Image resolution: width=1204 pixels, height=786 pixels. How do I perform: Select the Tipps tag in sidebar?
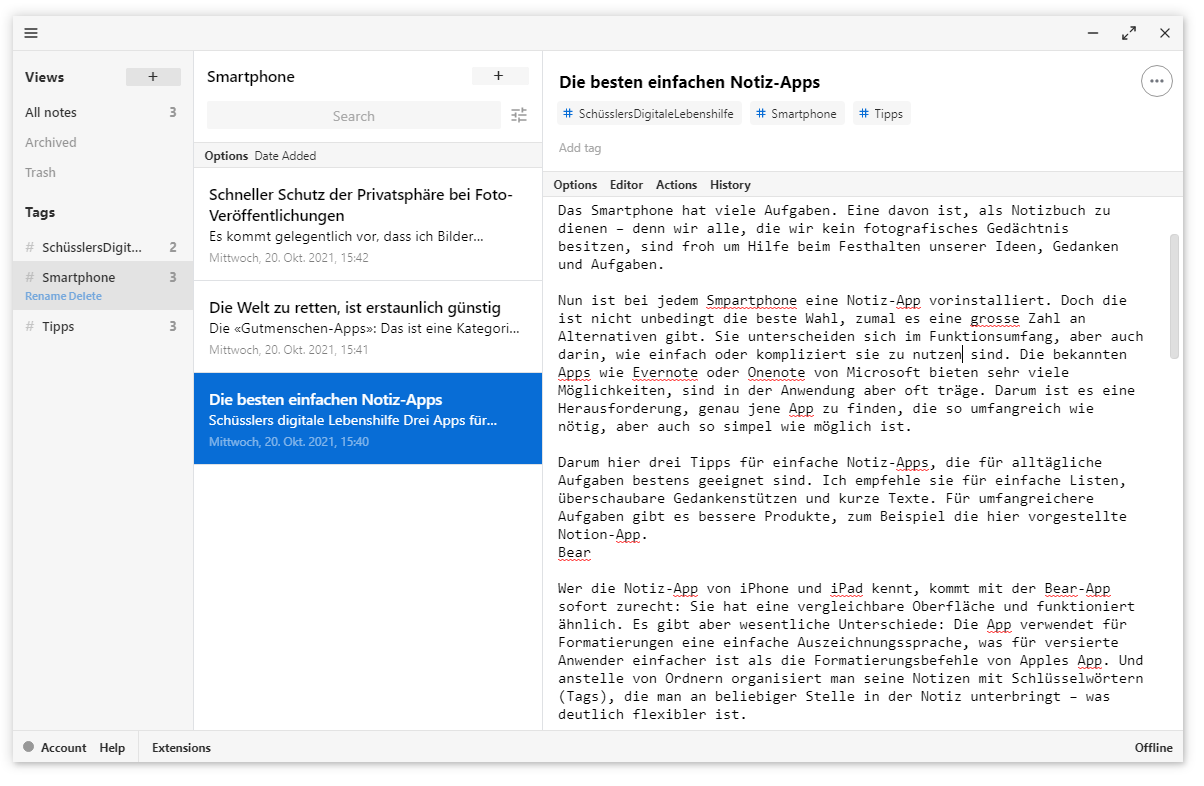(103, 326)
